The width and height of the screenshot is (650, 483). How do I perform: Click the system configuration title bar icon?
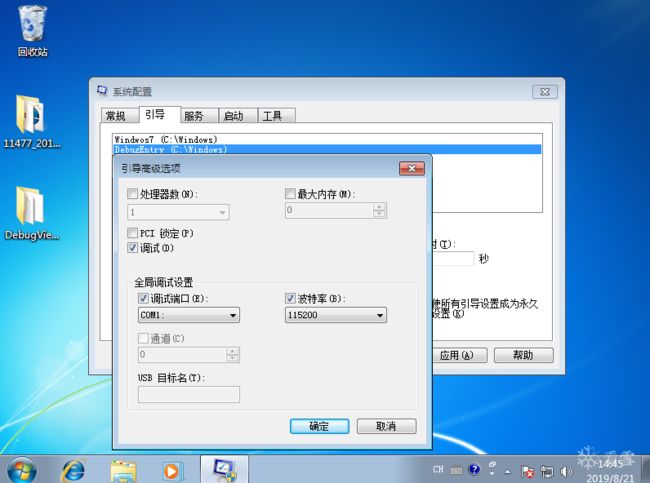102,91
